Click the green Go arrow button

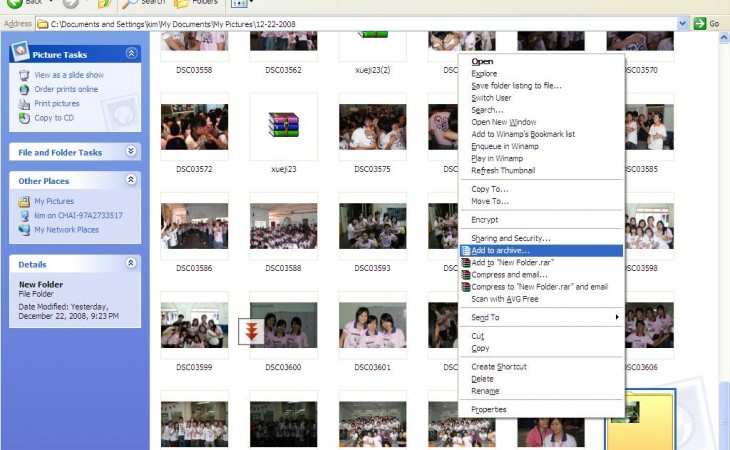click(x=700, y=23)
